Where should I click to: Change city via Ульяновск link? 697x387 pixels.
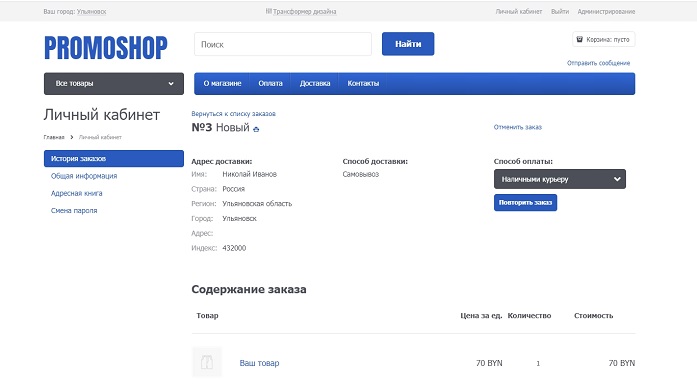(91, 12)
